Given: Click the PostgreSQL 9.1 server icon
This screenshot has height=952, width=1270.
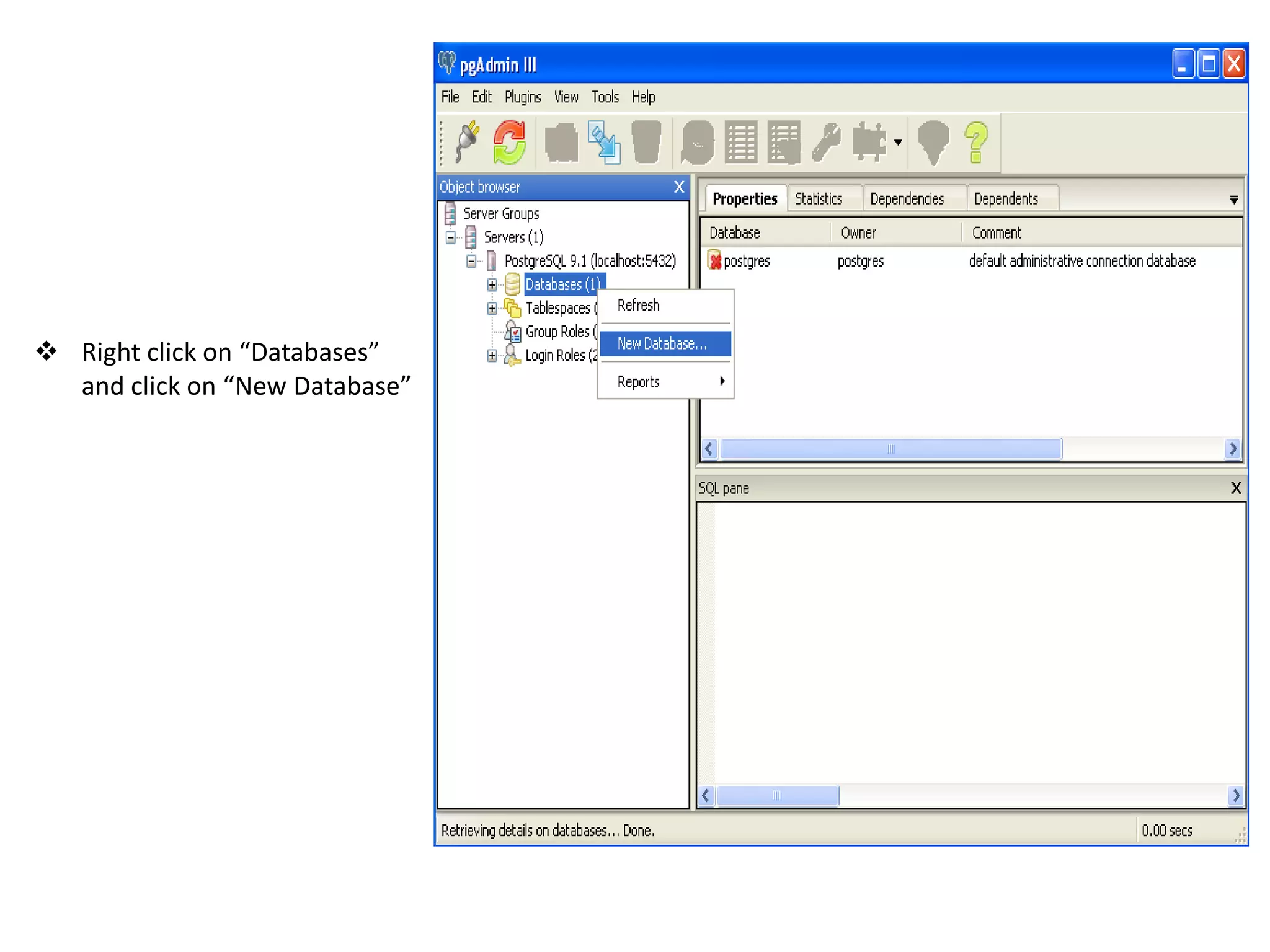Looking at the screenshot, I should tap(492, 261).
